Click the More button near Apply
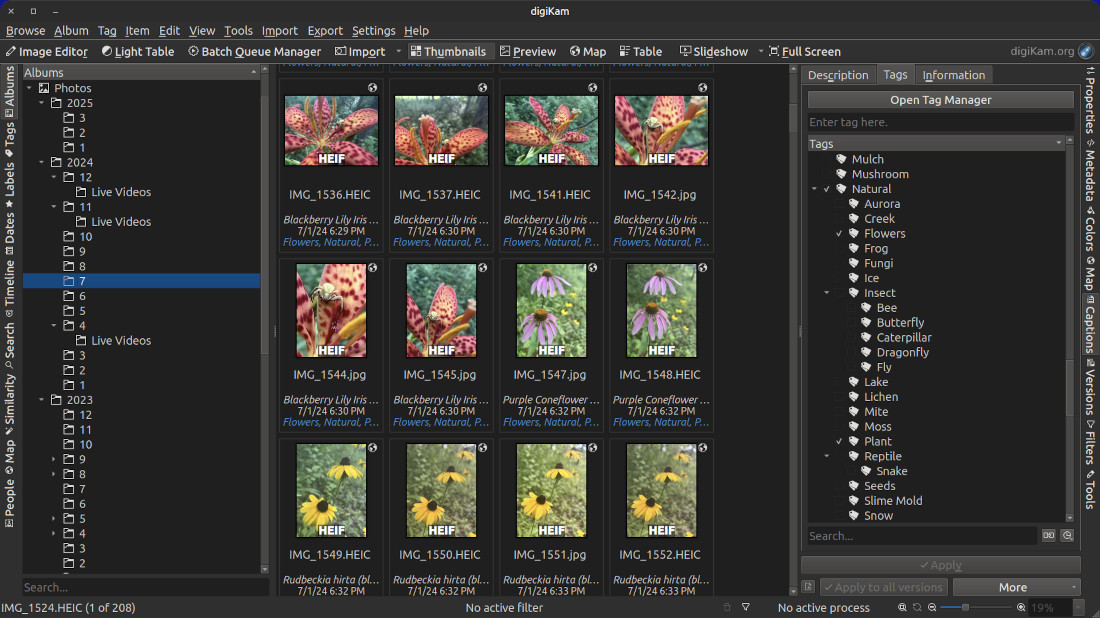Screen dimensions: 1100x618 (1015, 587)
